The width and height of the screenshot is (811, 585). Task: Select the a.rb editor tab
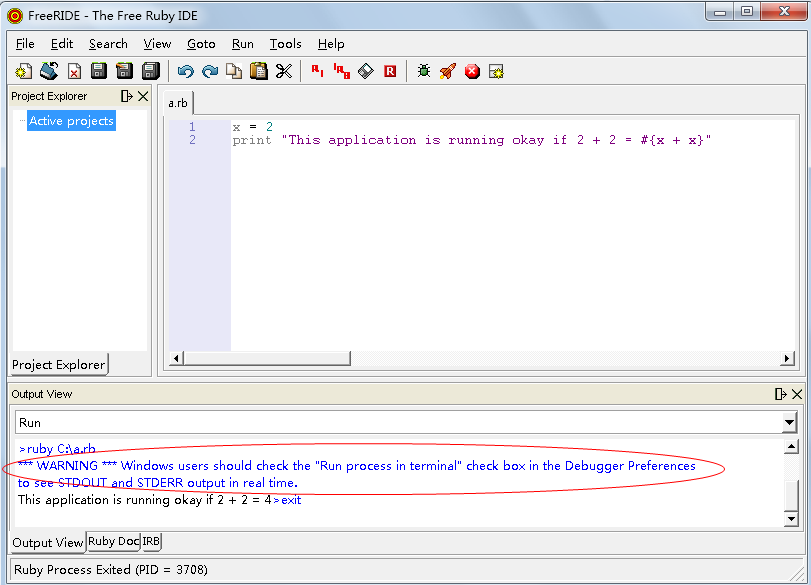(x=178, y=103)
